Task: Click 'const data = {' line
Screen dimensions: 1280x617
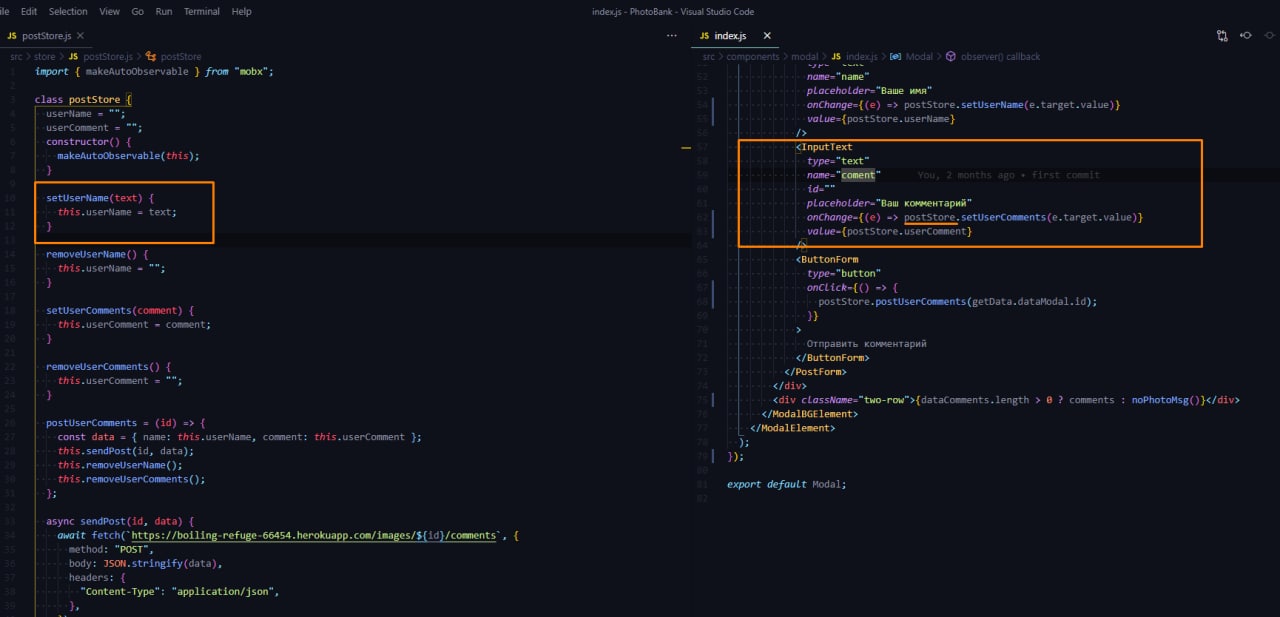Action: click(239, 437)
